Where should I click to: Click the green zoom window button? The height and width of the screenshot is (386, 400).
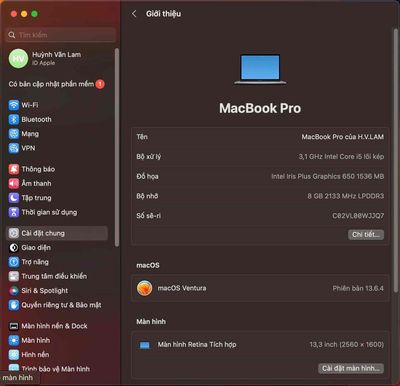[35, 14]
